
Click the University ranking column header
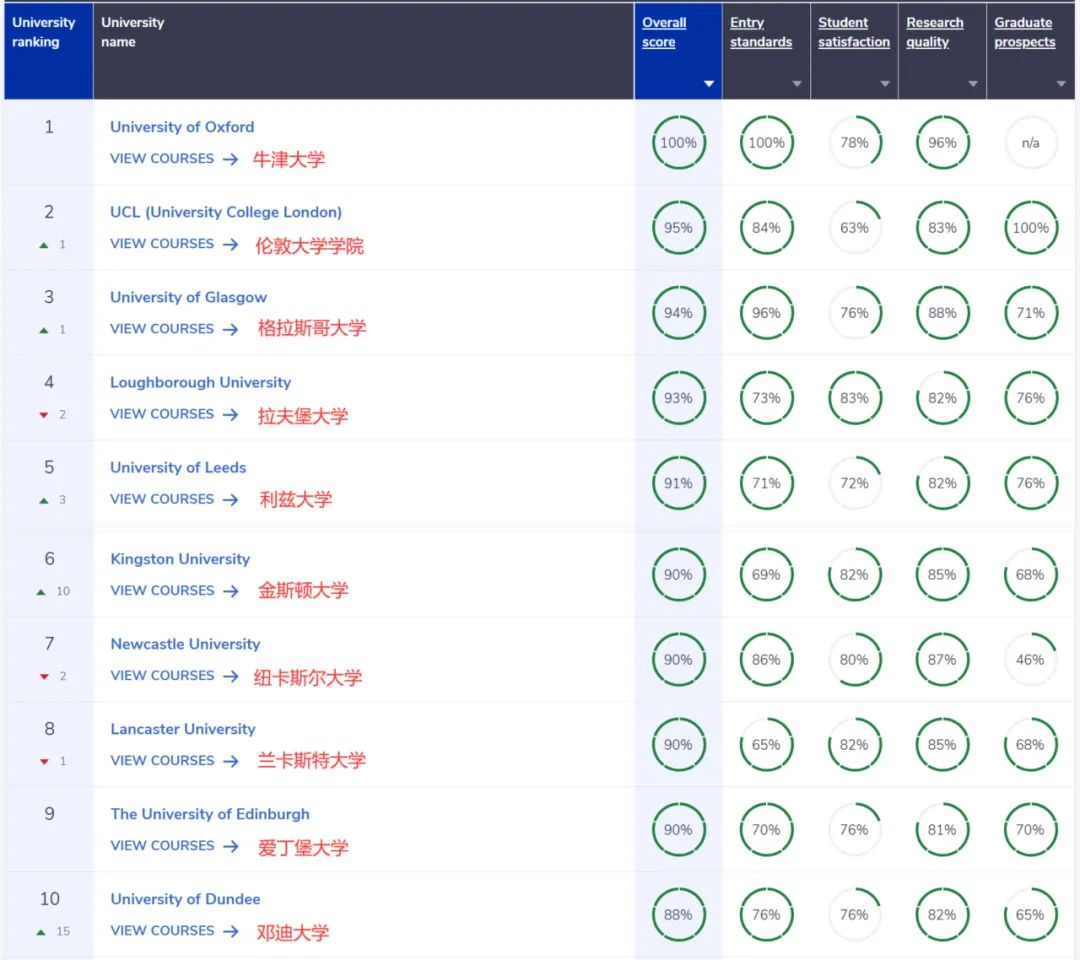(48, 51)
